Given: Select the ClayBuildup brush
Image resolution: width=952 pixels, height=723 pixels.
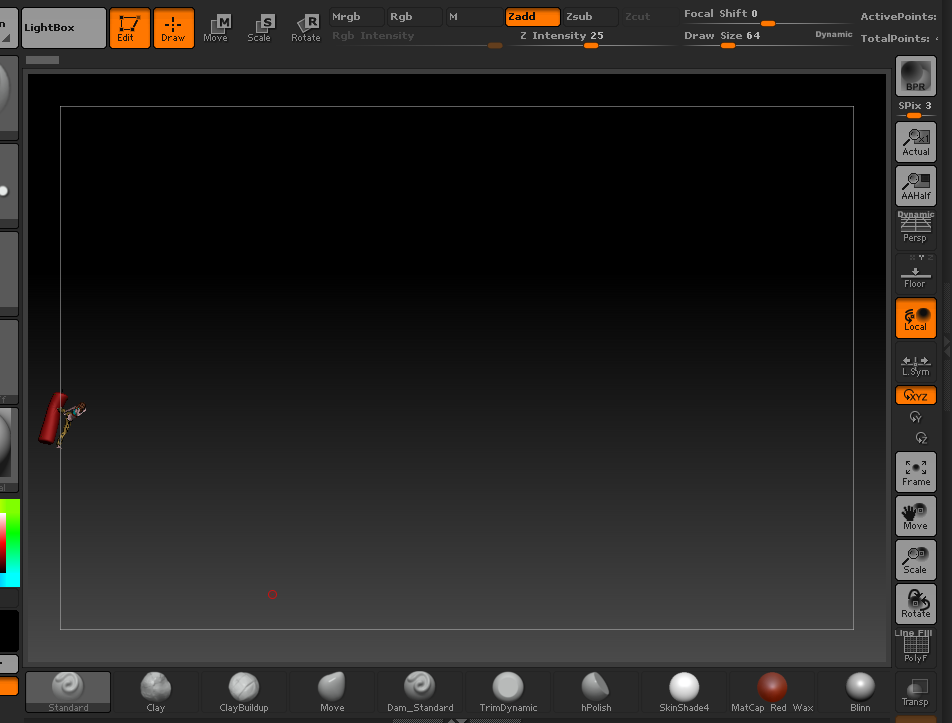Looking at the screenshot, I should point(244,691).
